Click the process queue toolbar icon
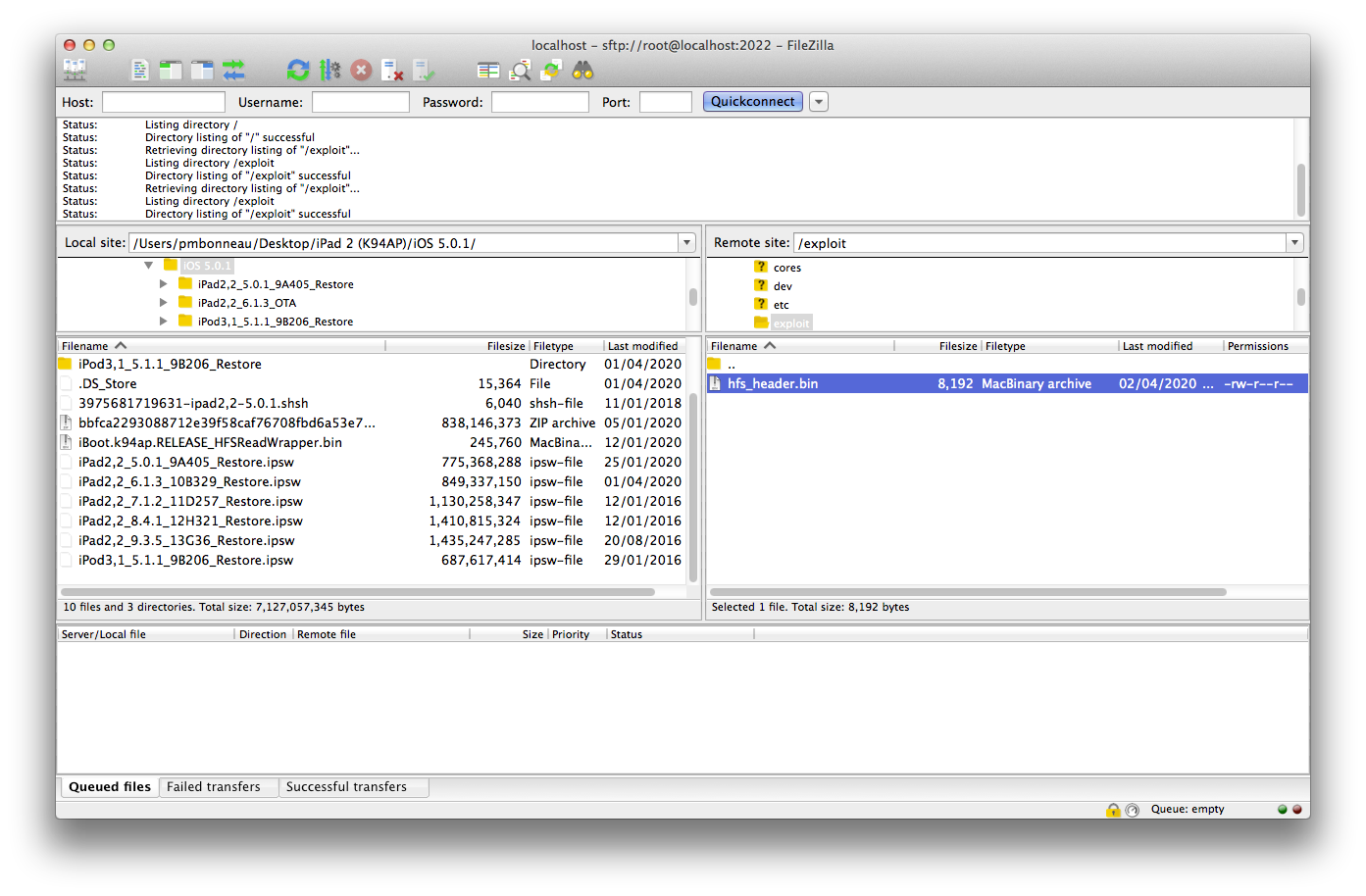This screenshot has width=1366, height=896. click(x=329, y=70)
